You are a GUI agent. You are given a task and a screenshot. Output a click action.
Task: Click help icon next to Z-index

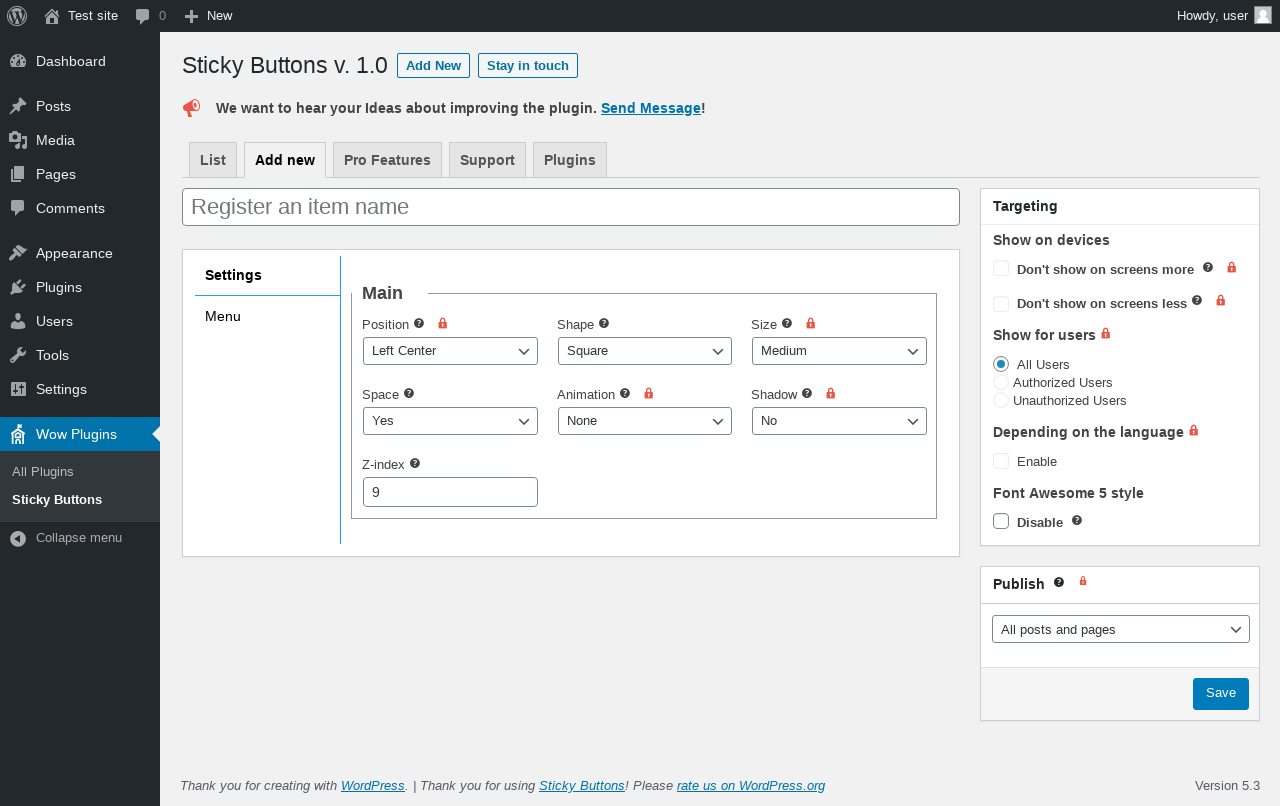pos(415,463)
